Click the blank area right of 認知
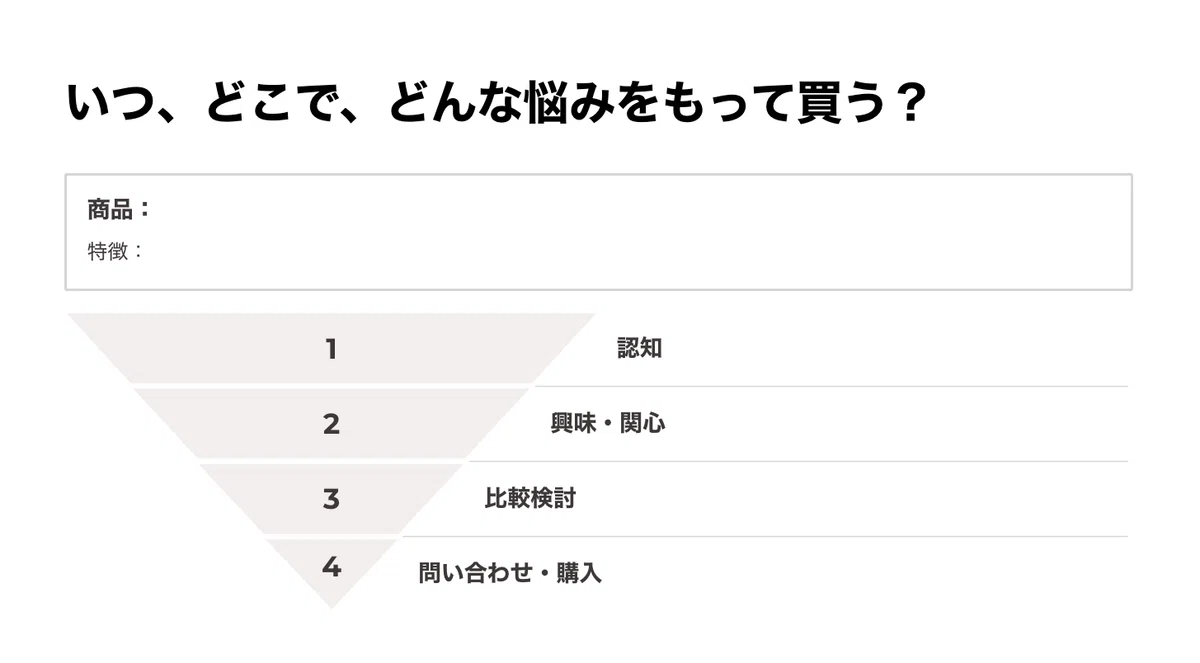The width and height of the screenshot is (1200, 663). pos(895,349)
